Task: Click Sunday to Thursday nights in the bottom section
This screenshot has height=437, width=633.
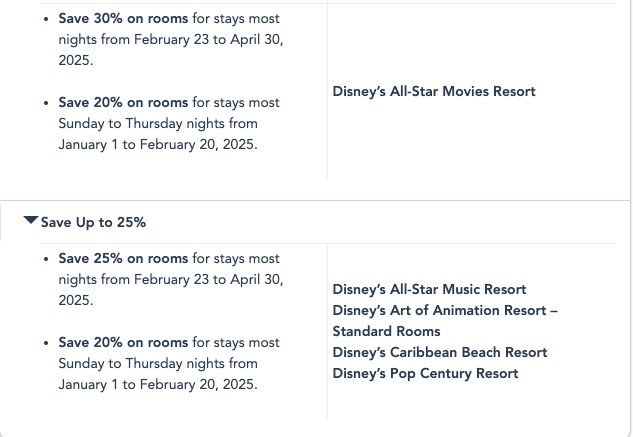Action: tap(157, 363)
